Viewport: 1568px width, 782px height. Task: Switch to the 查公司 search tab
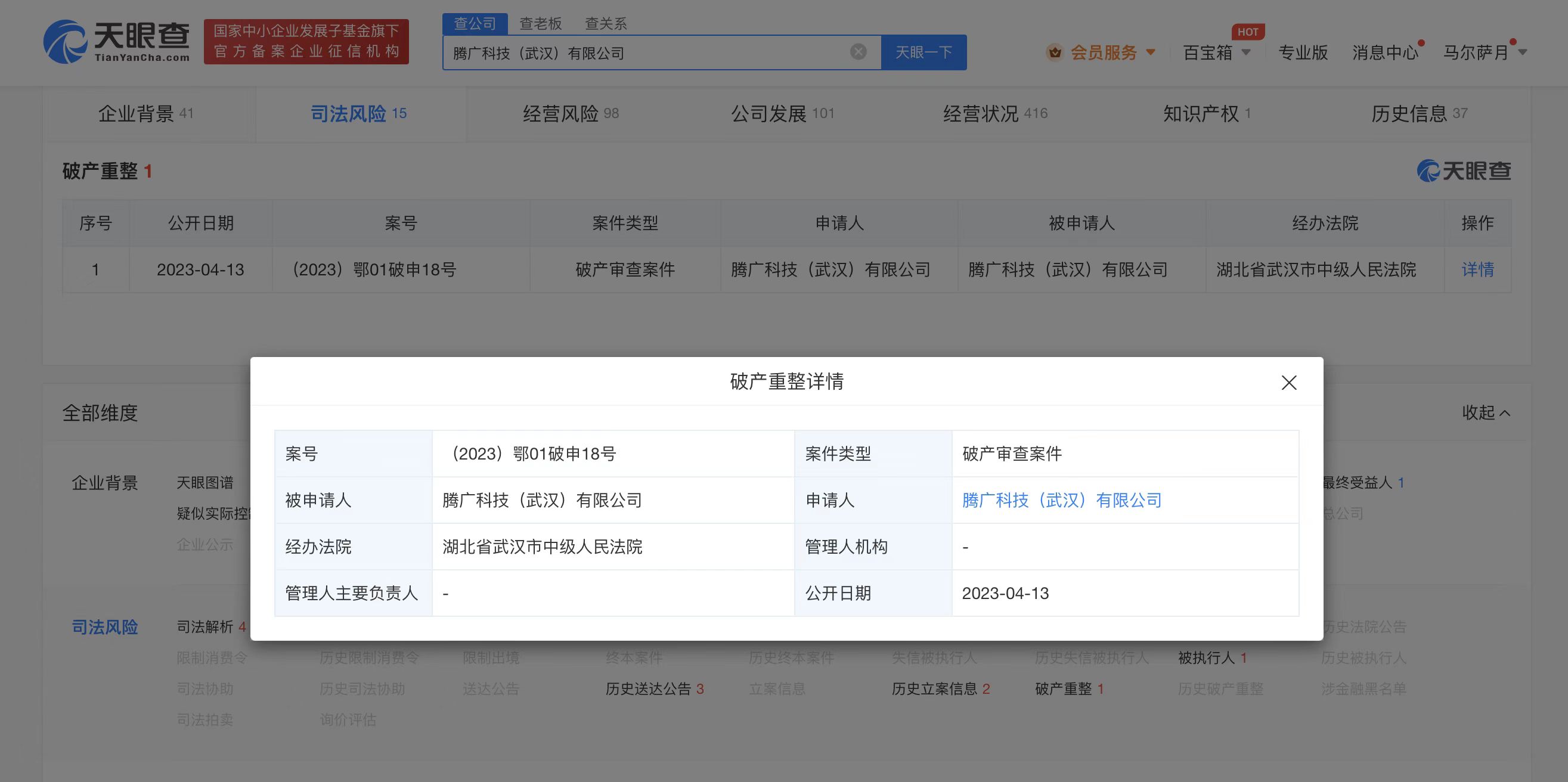(475, 24)
